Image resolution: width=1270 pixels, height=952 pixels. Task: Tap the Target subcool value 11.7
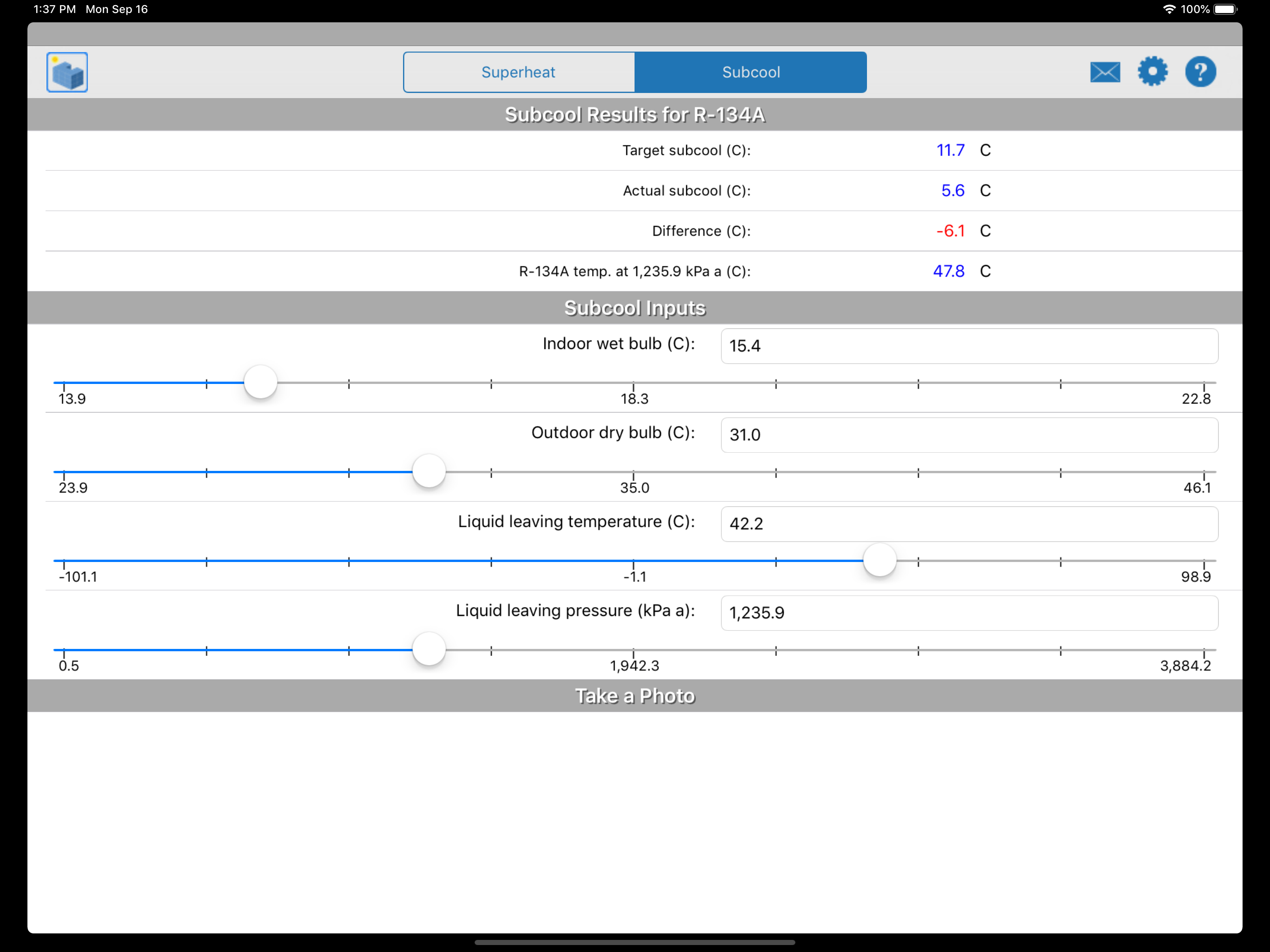[x=950, y=151]
